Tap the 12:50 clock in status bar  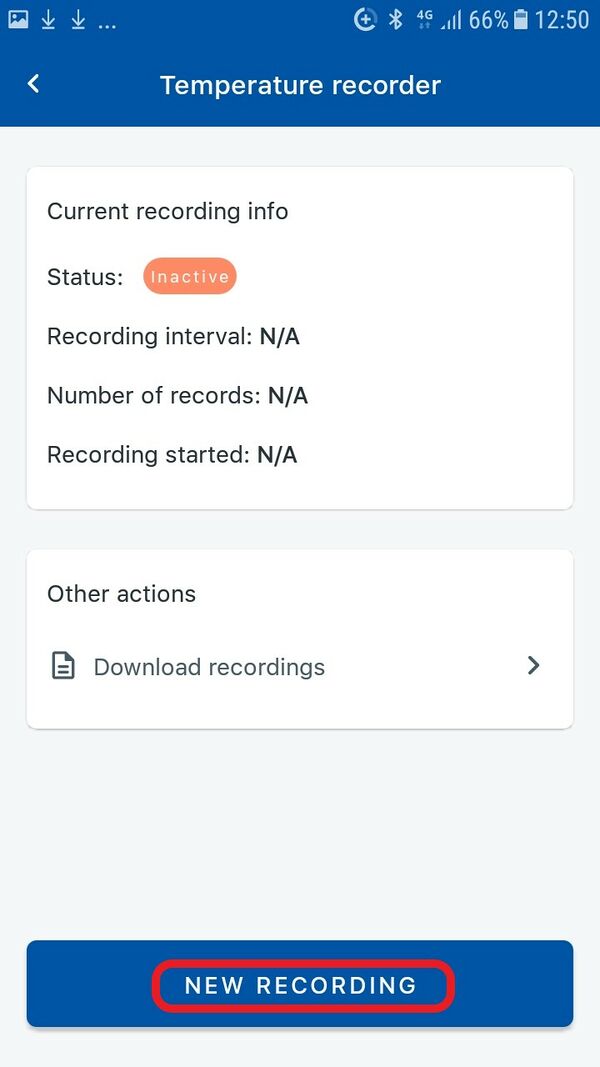(562, 19)
